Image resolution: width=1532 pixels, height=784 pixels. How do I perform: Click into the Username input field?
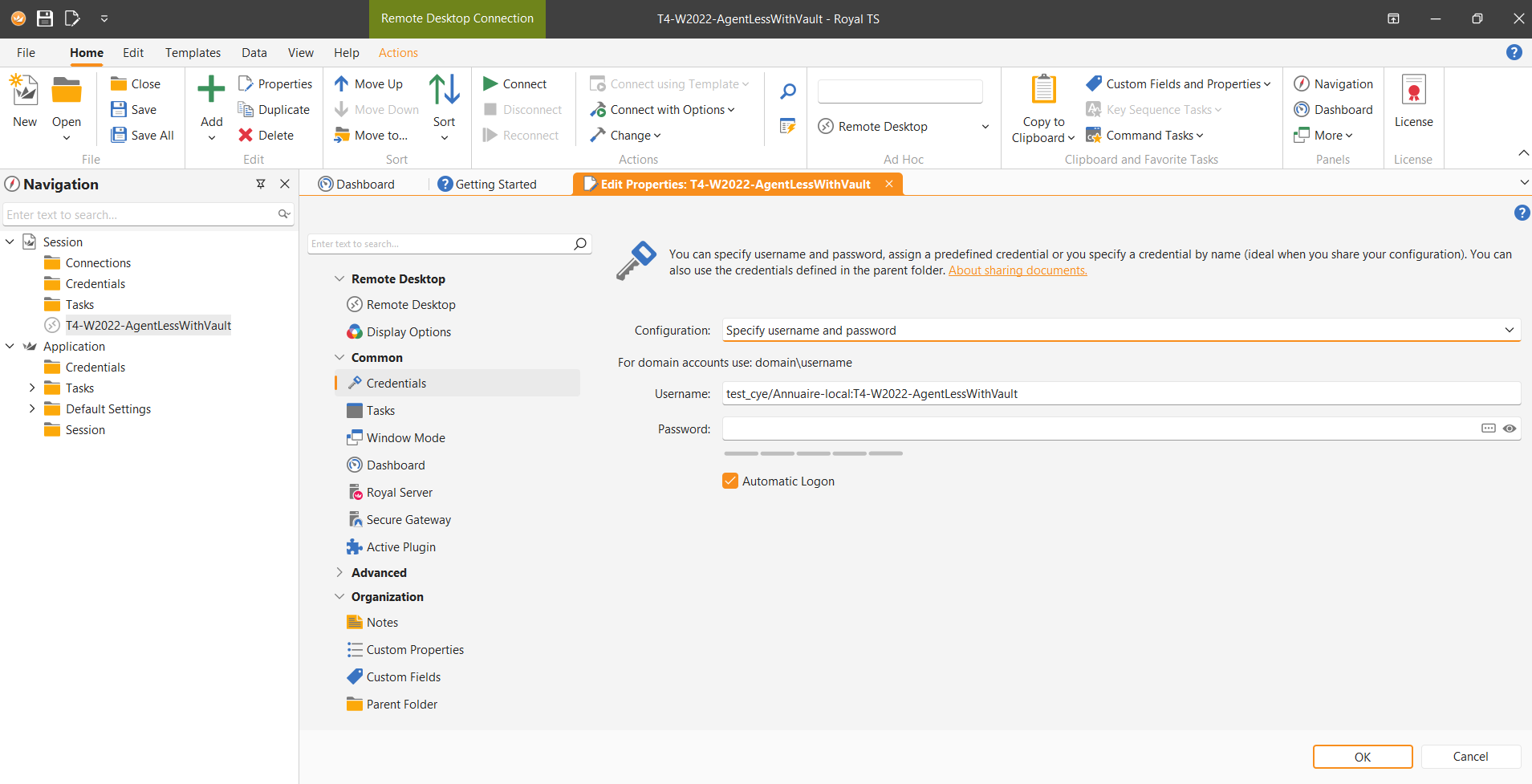point(1120,393)
